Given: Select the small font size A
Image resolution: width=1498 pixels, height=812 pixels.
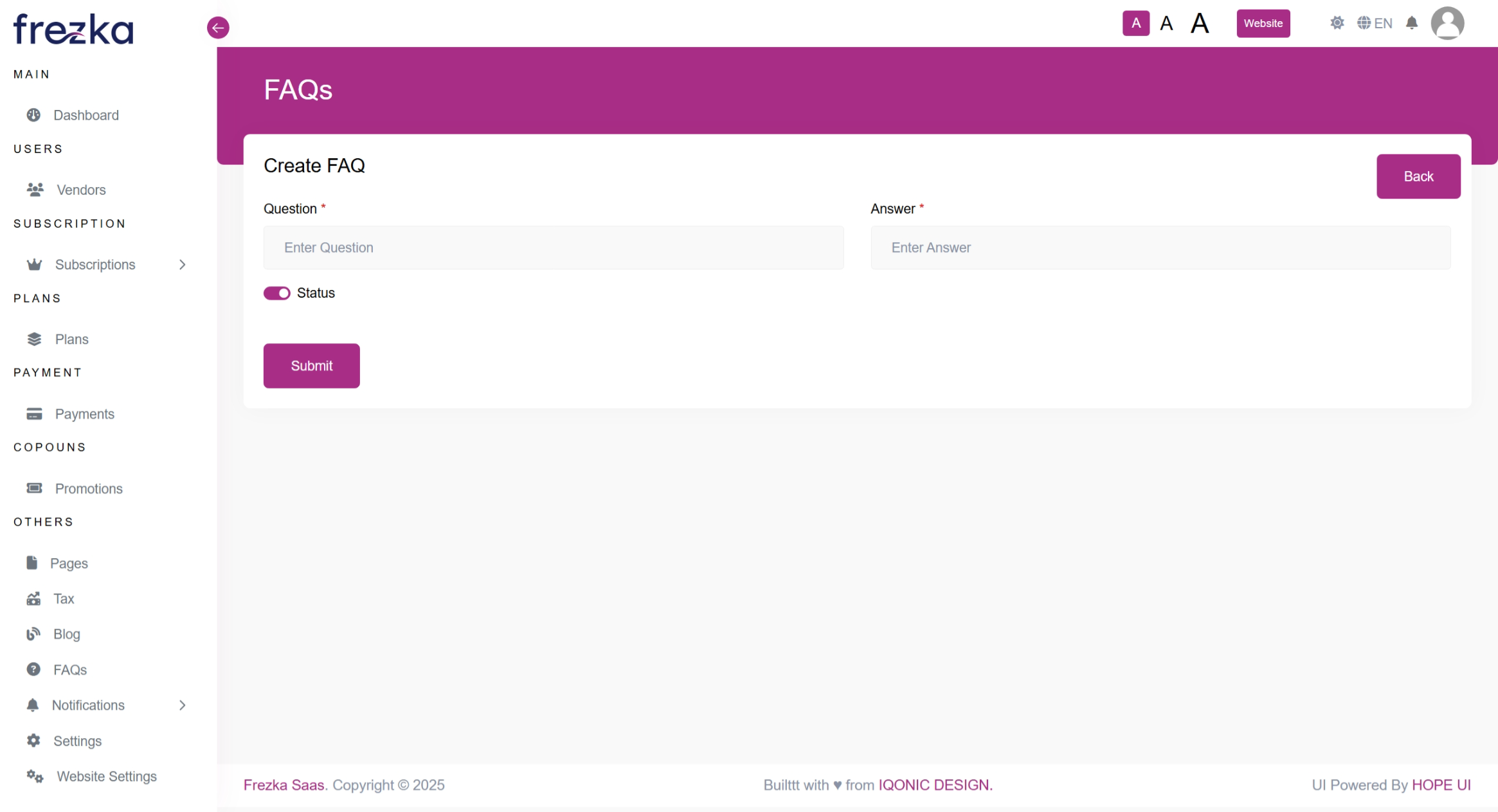Looking at the screenshot, I should click(x=1135, y=24).
